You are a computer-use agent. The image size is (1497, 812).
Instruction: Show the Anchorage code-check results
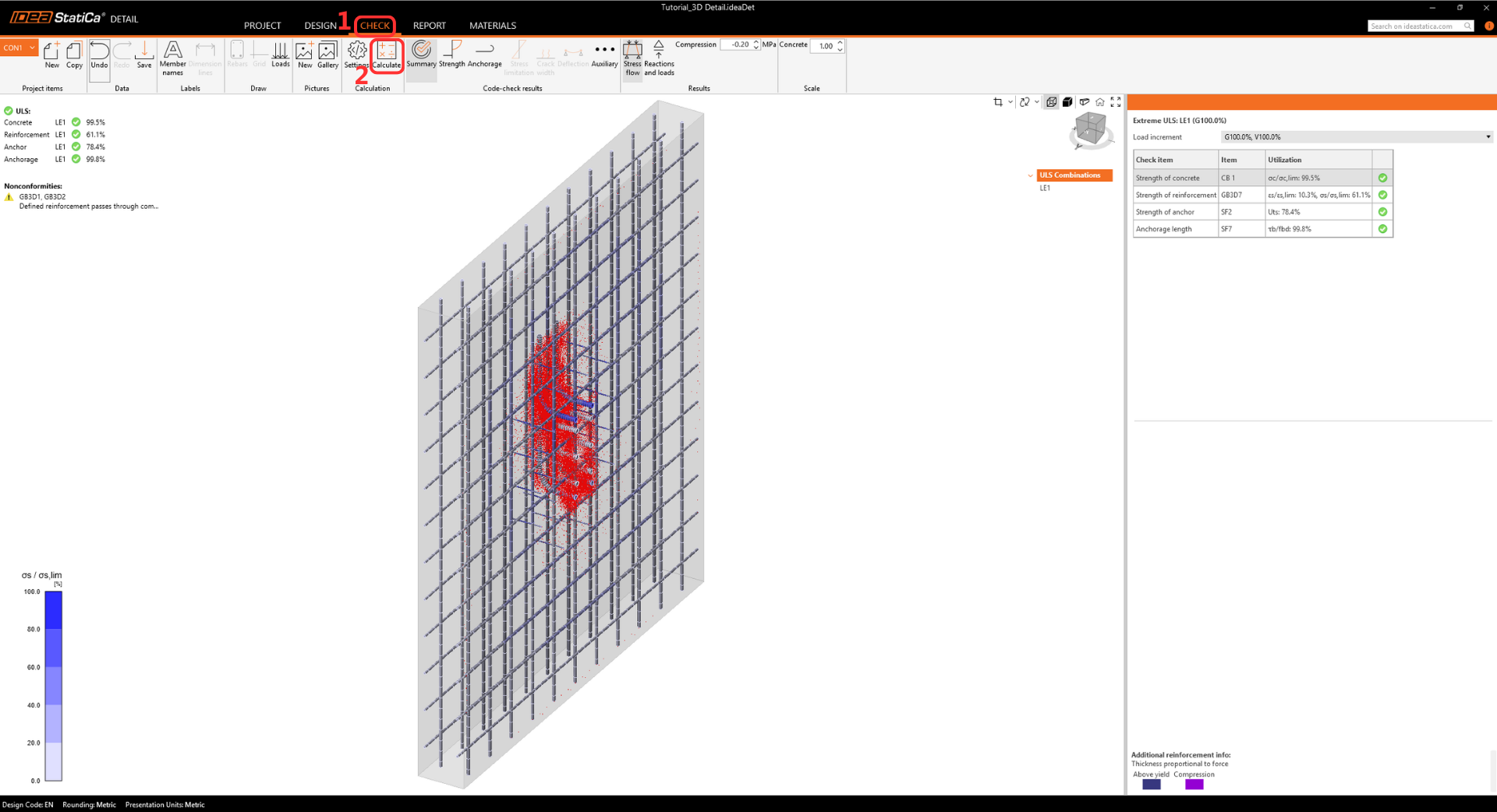click(484, 56)
